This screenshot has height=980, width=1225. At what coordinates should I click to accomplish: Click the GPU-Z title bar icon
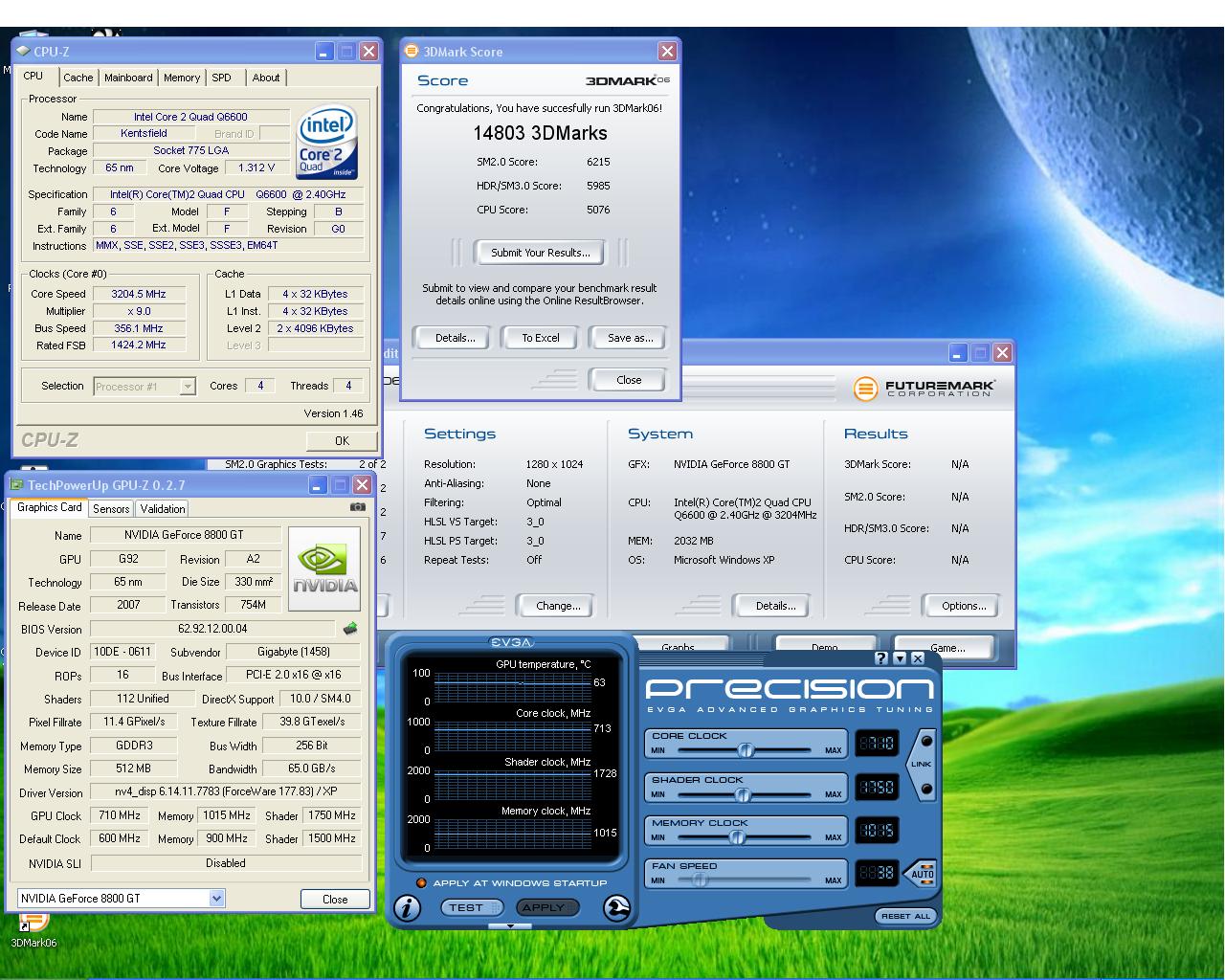tap(17, 485)
